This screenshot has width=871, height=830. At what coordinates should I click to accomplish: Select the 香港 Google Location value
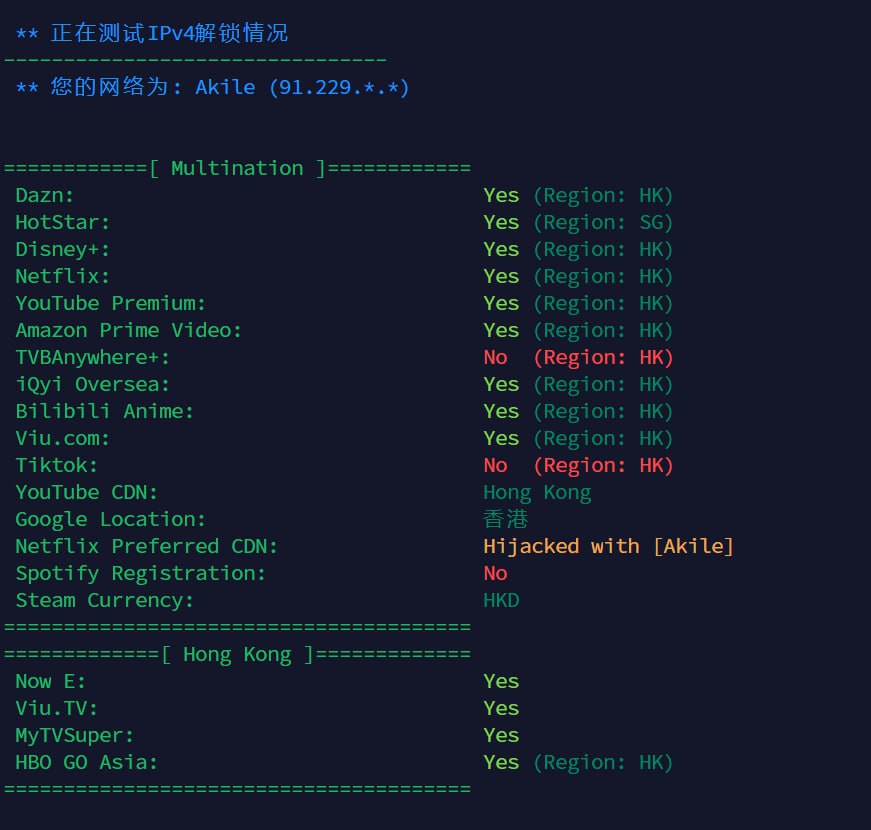pyautogui.click(x=506, y=519)
